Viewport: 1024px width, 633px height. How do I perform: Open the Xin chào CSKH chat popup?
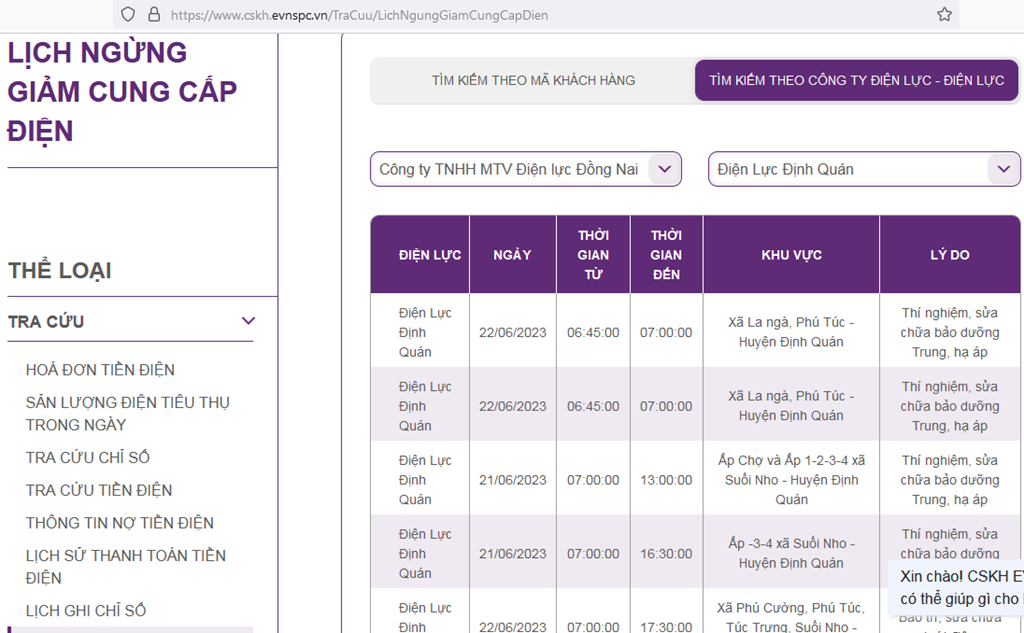(x=956, y=587)
